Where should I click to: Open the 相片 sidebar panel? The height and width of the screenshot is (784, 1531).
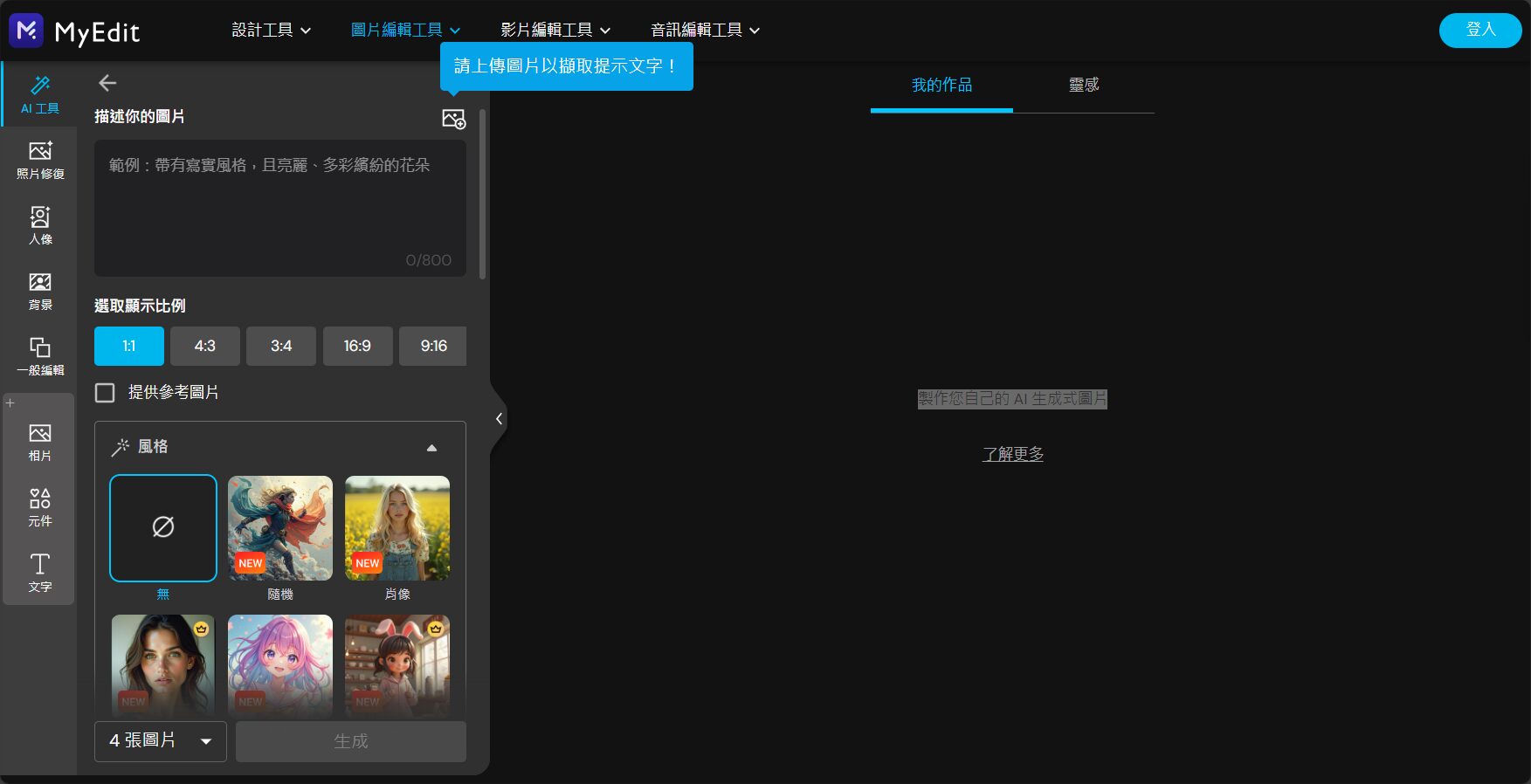point(40,442)
